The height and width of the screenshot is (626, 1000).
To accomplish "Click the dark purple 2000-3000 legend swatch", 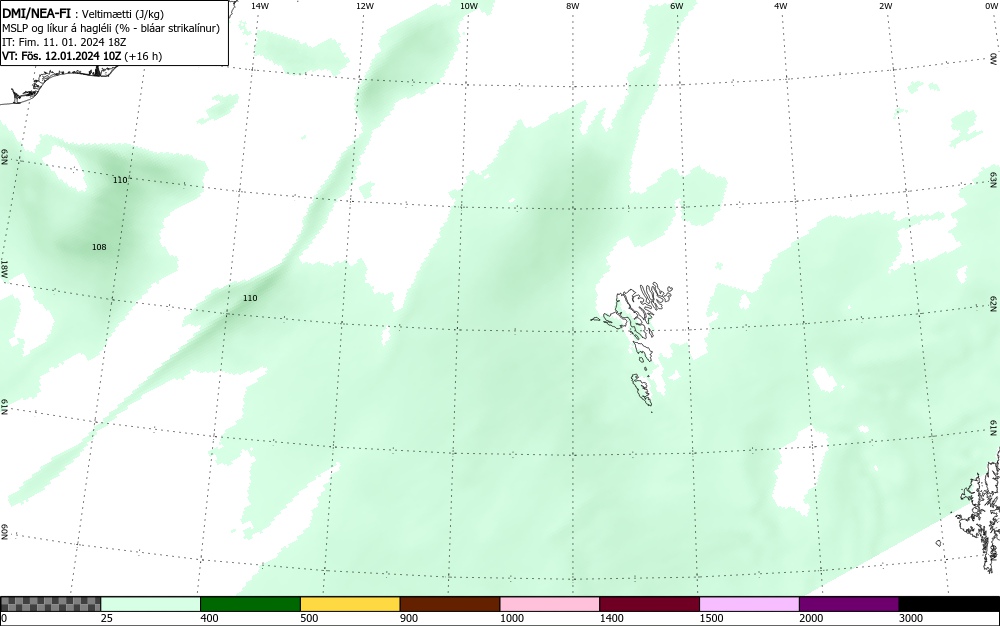I will click(849, 604).
